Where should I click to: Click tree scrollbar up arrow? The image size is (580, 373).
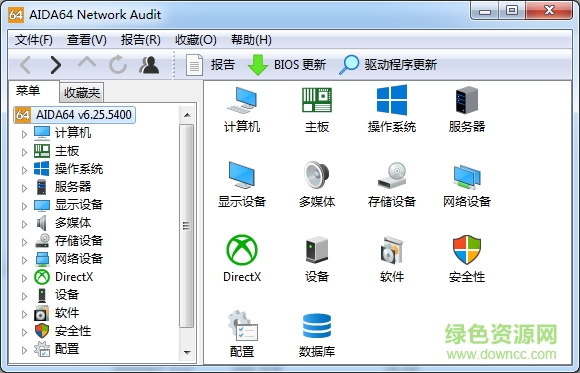tap(187, 115)
